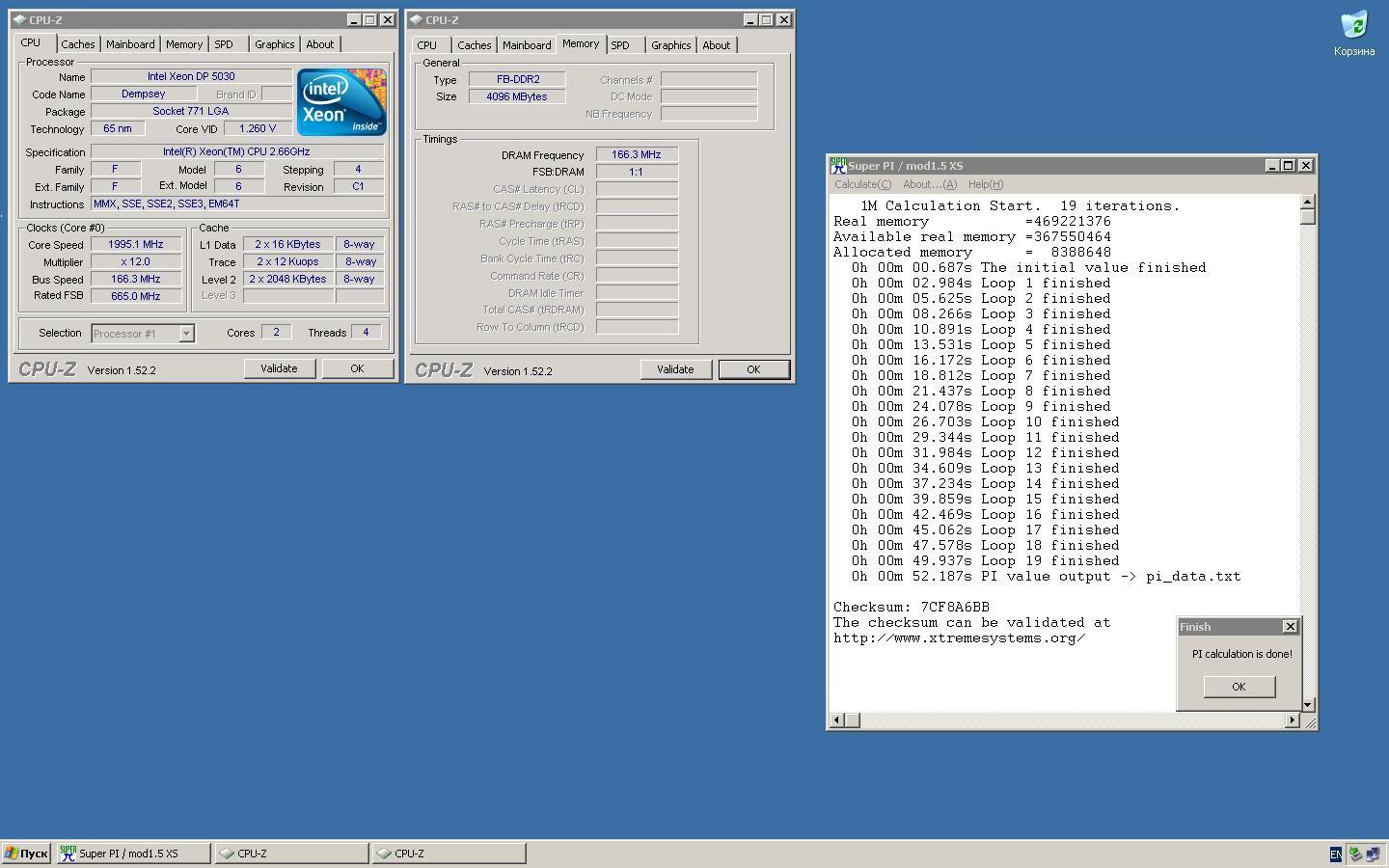Click the Instructions field MMX, SSE list
The width and height of the screenshot is (1389, 868).
pos(237,203)
